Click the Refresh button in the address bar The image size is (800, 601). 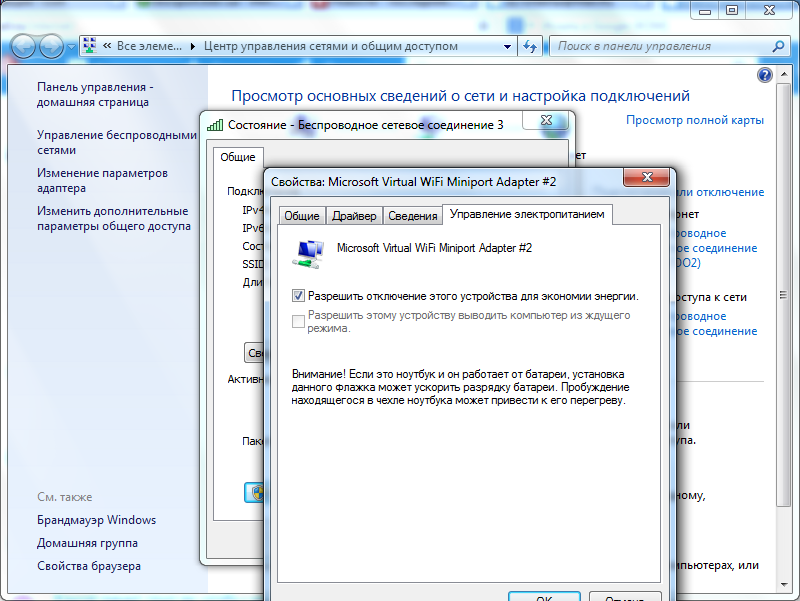click(530, 46)
